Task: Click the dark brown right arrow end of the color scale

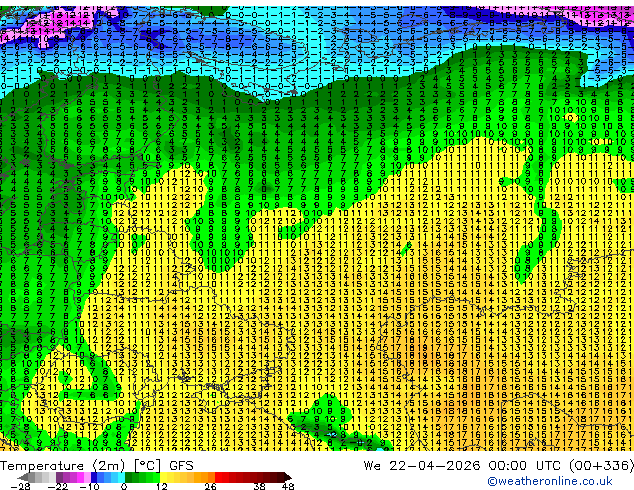Action: pos(288,477)
